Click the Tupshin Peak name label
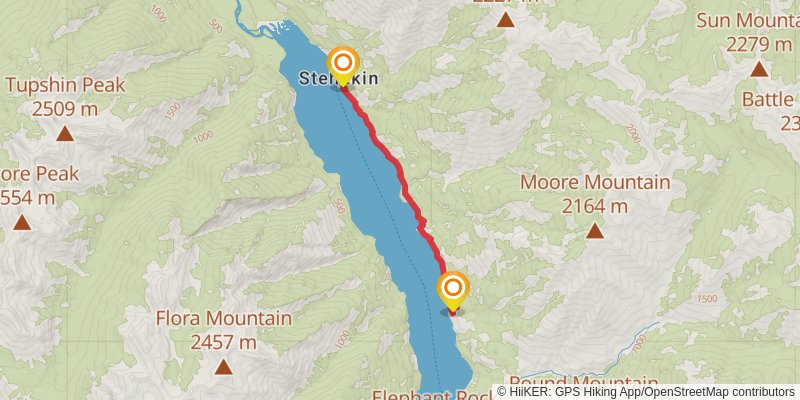Image resolution: width=800 pixels, height=400 pixels. pyautogui.click(x=65, y=86)
